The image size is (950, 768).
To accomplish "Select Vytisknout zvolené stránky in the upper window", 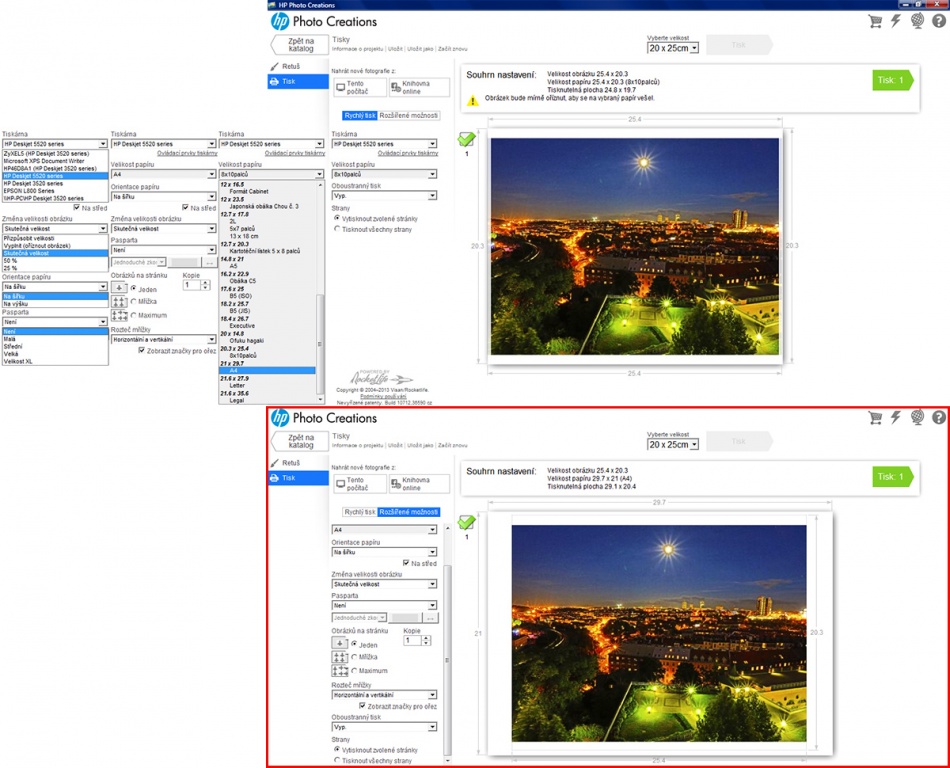I will [337, 218].
